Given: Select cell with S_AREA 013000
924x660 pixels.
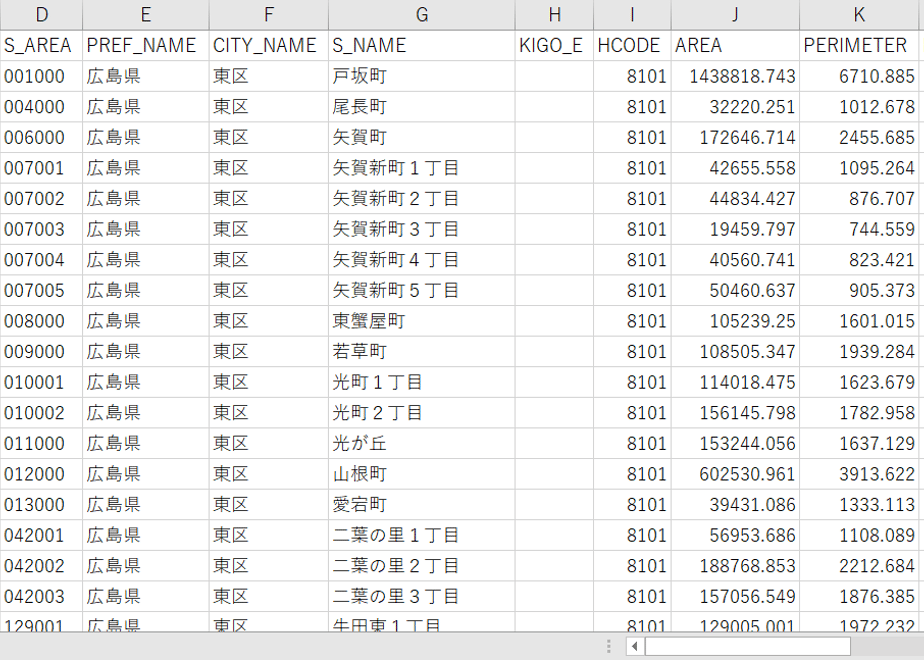Looking at the screenshot, I should point(41,505).
